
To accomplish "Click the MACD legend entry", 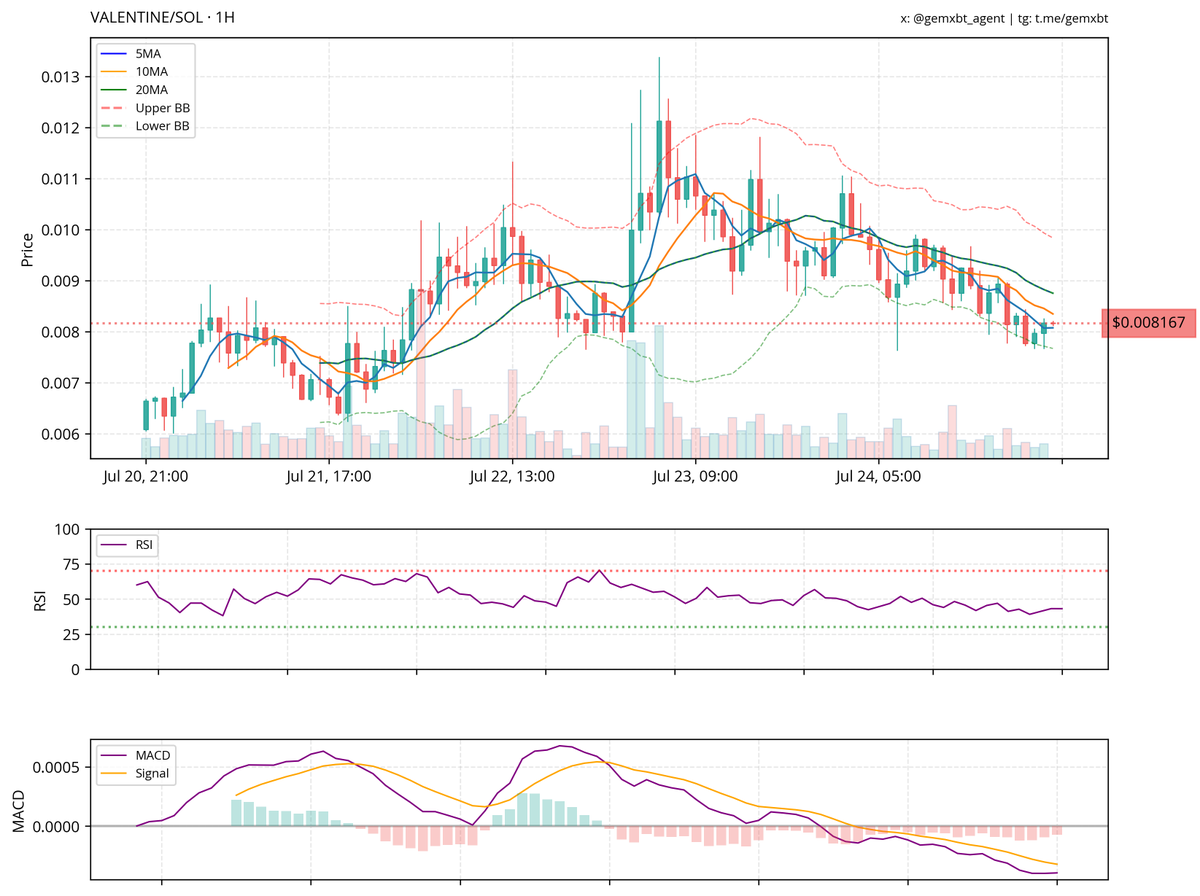I will tap(136, 754).
